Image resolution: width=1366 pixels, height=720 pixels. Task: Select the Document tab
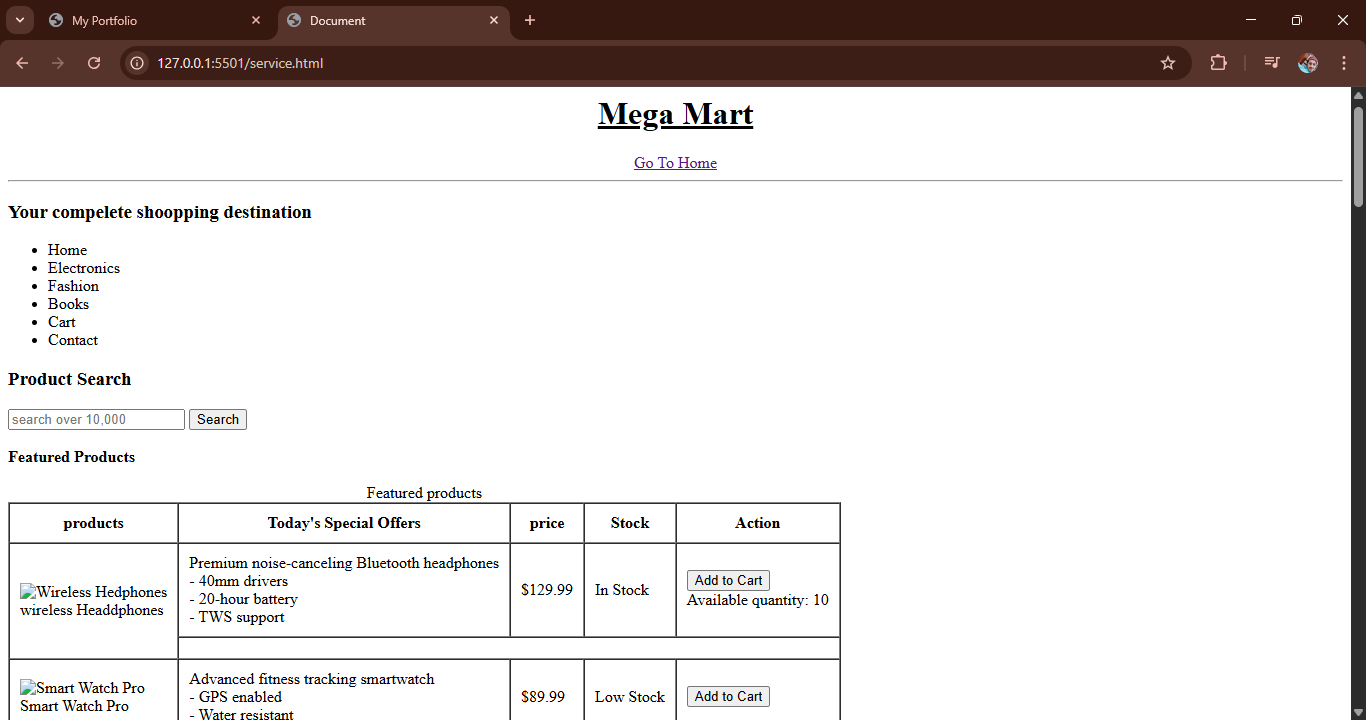[x=380, y=20]
